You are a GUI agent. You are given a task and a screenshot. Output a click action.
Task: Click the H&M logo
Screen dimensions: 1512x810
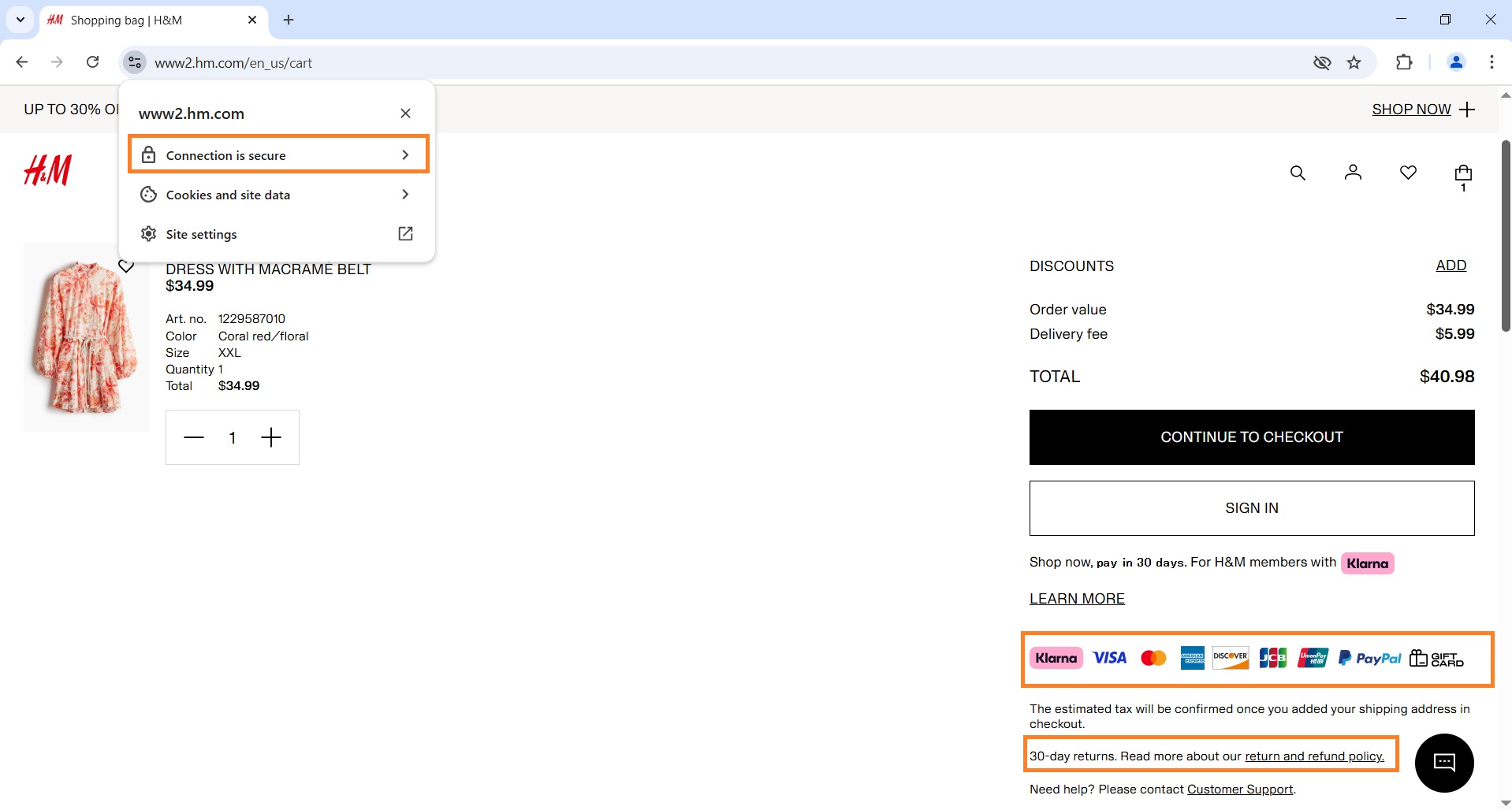coord(47,169)
